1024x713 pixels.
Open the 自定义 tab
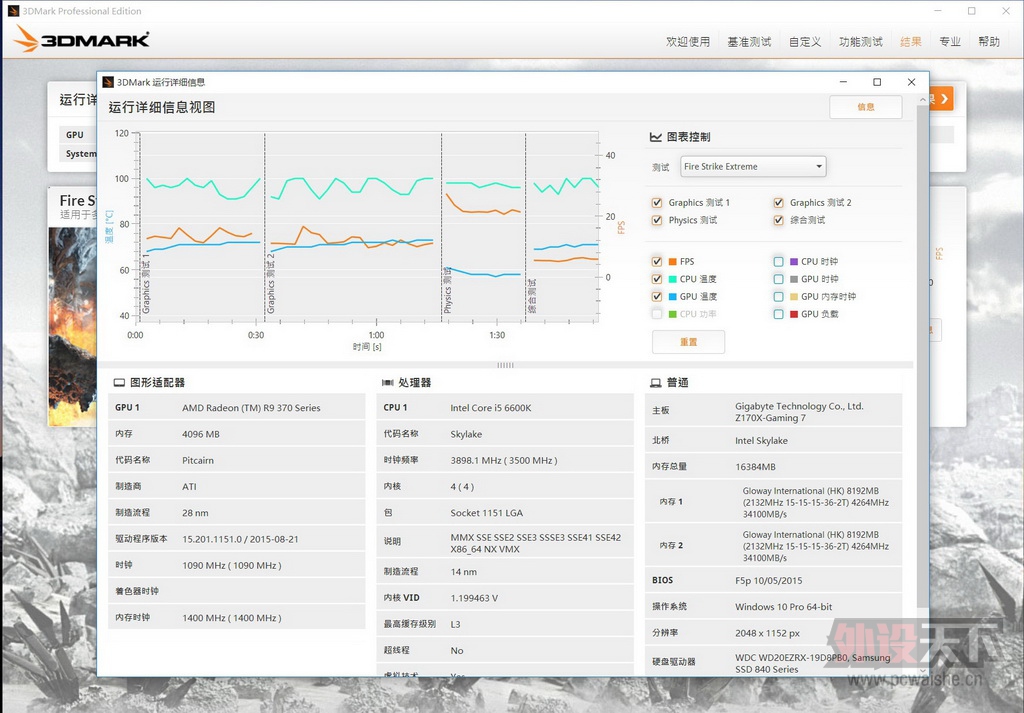(805, 42)
